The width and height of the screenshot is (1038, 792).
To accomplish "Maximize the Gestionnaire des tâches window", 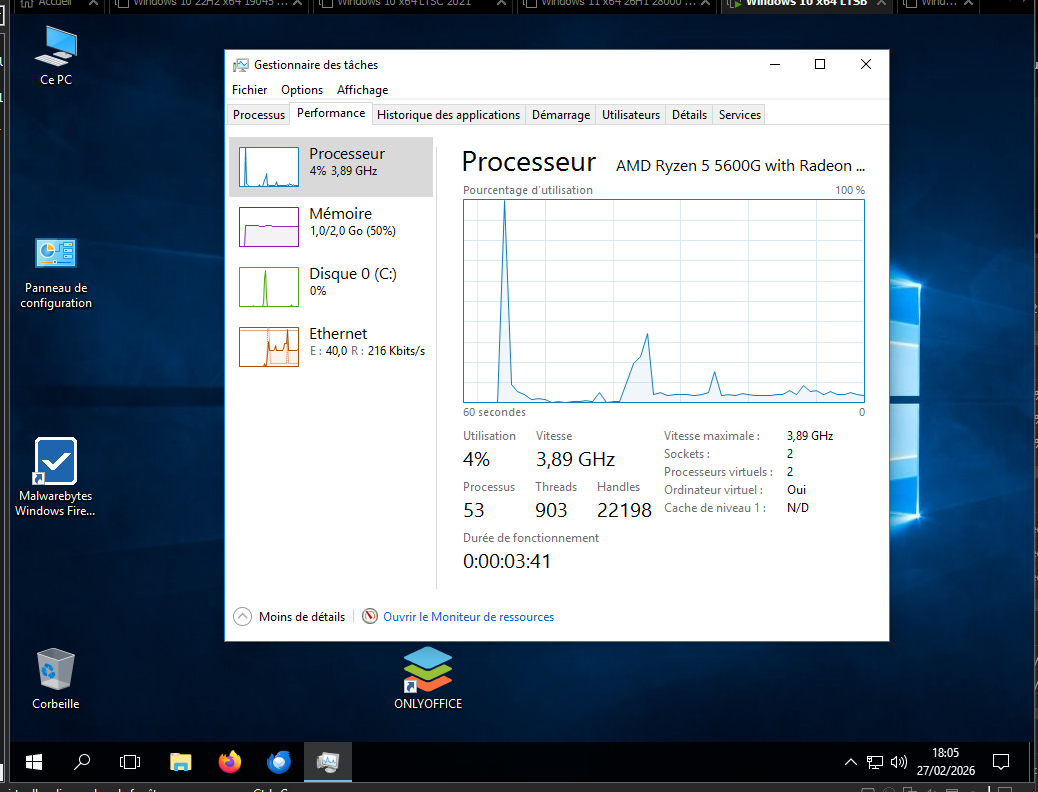I will point(820,64).
